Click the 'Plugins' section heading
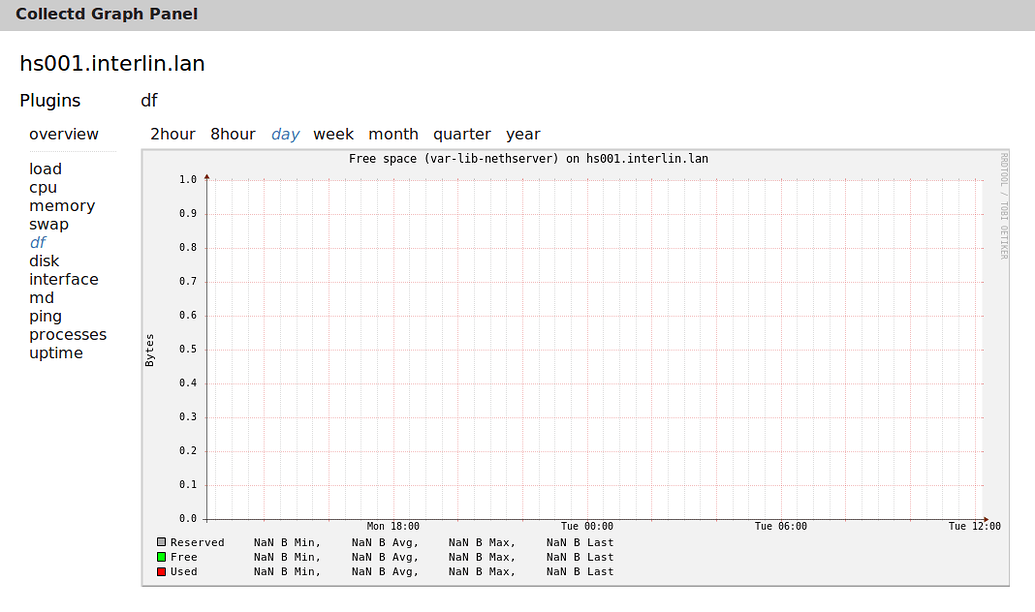Viewport: 1035px width, 612px height. point(50,100)
